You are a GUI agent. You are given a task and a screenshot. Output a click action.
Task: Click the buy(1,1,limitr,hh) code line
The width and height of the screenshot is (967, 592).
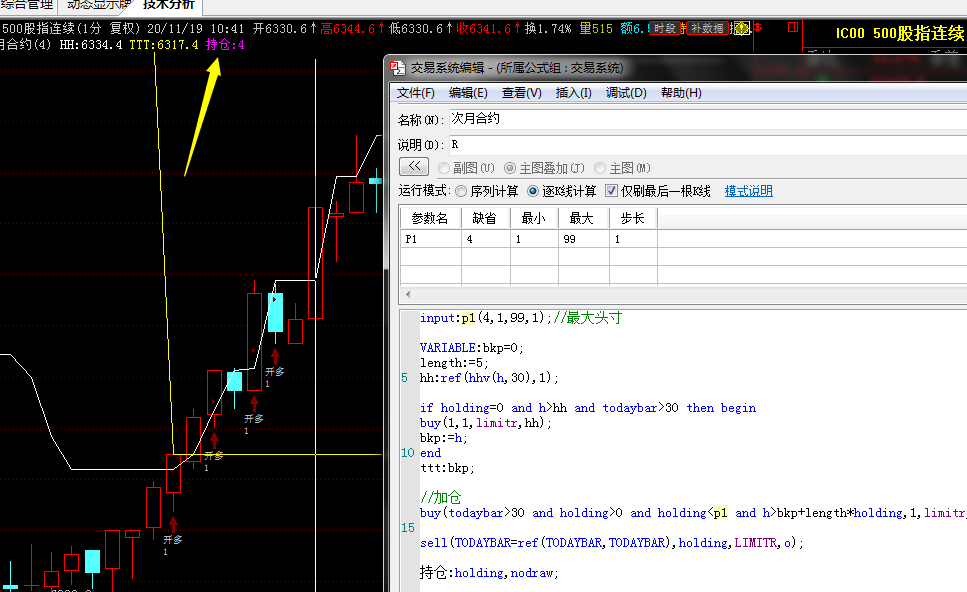[x=486, y=423]
